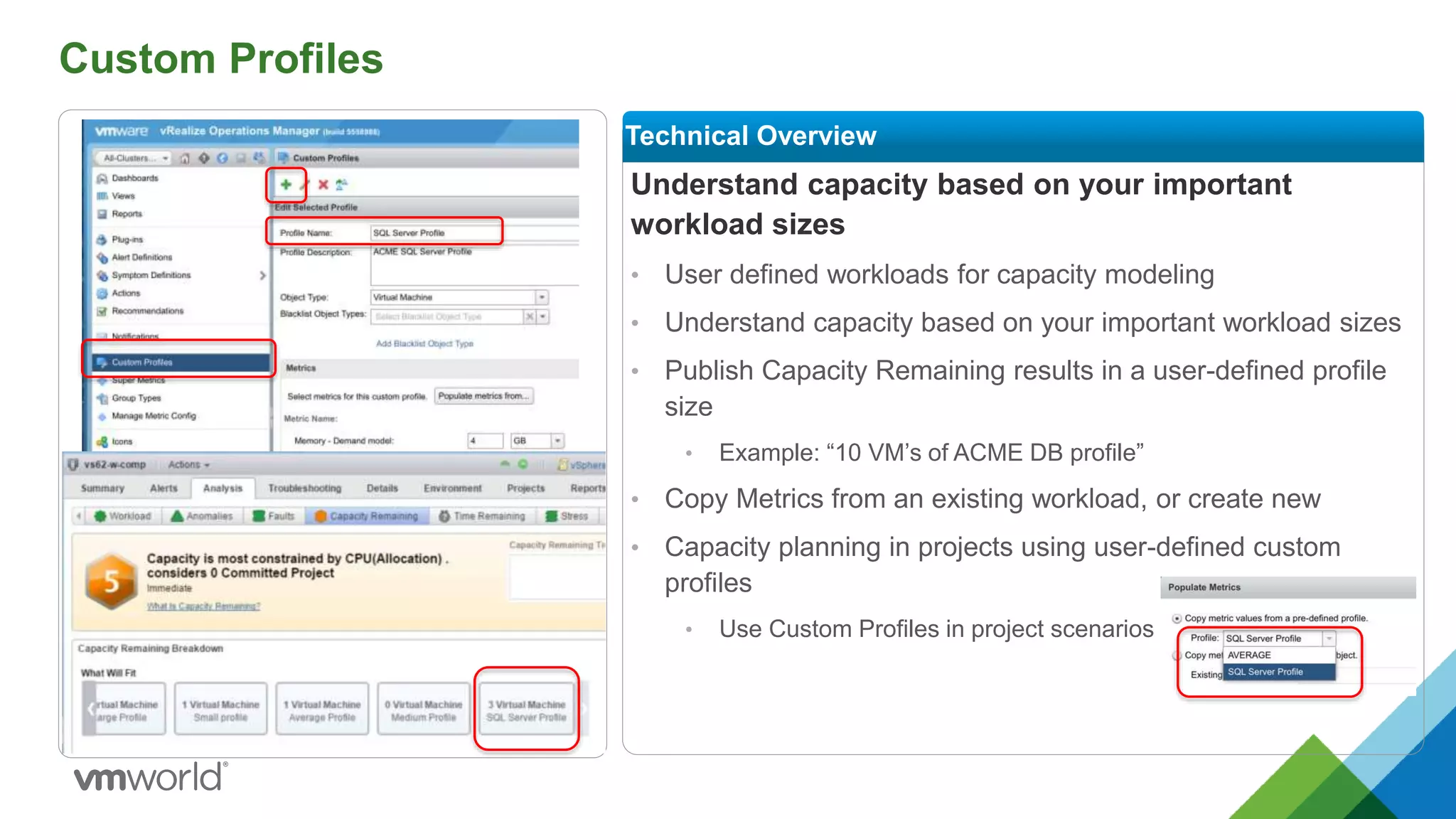The height and width of the screenshot is (819, 1456).
Task: Select the 3 Virtual Machine SQL Server Profile card
Action: [x=526, y=710]
